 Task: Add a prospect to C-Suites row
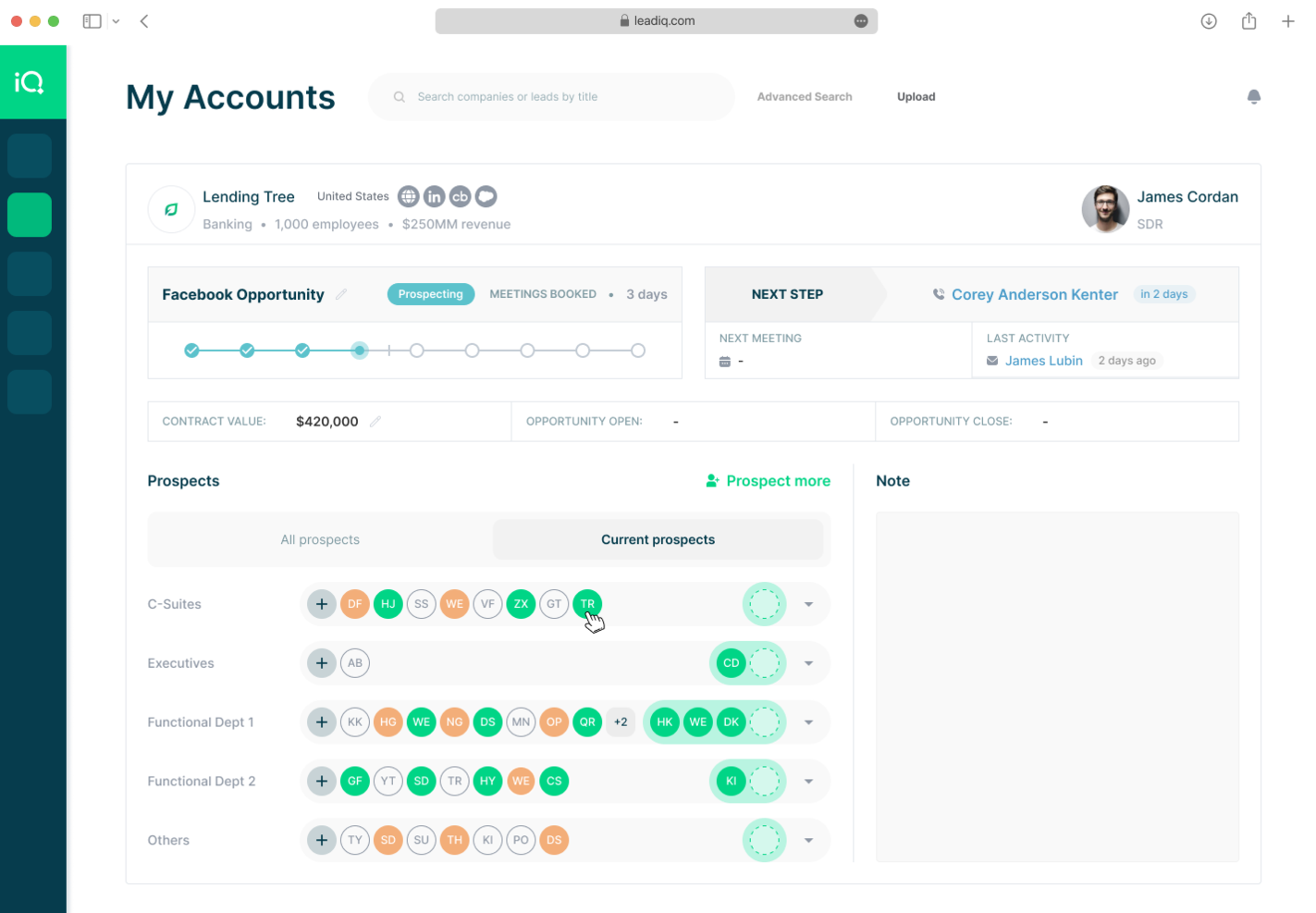tap(322, 604)
